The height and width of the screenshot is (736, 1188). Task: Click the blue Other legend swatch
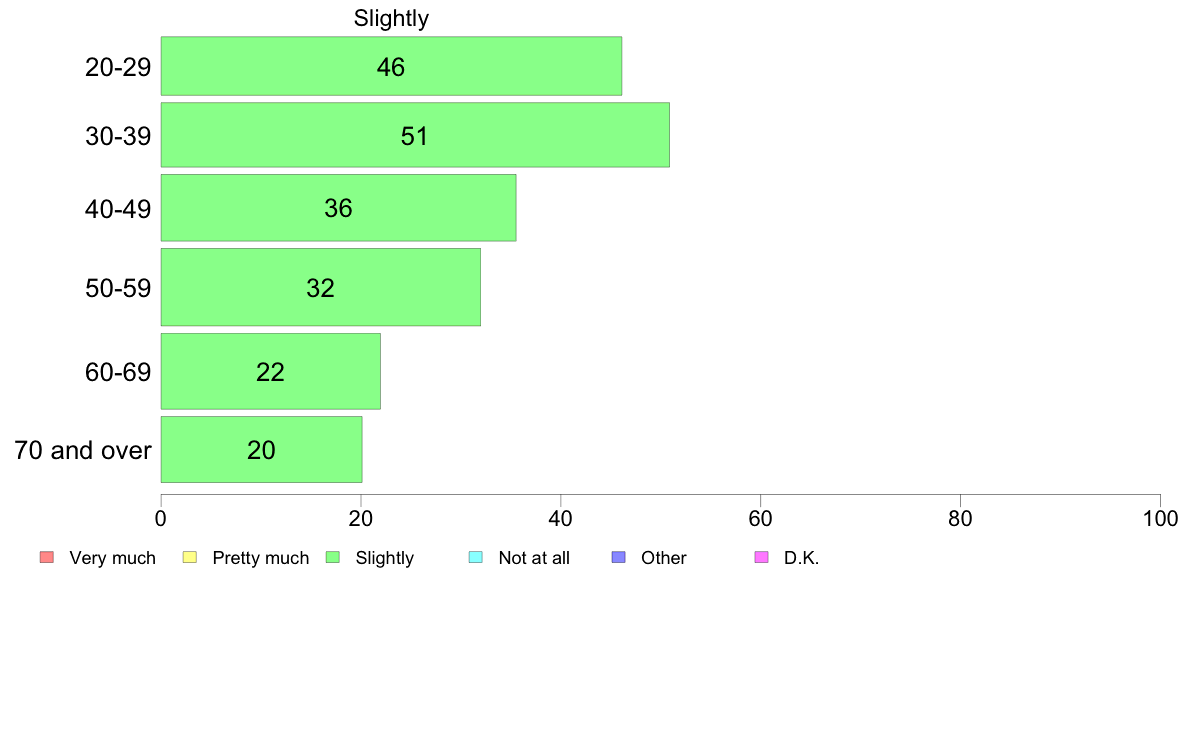[x=618, y=557]
